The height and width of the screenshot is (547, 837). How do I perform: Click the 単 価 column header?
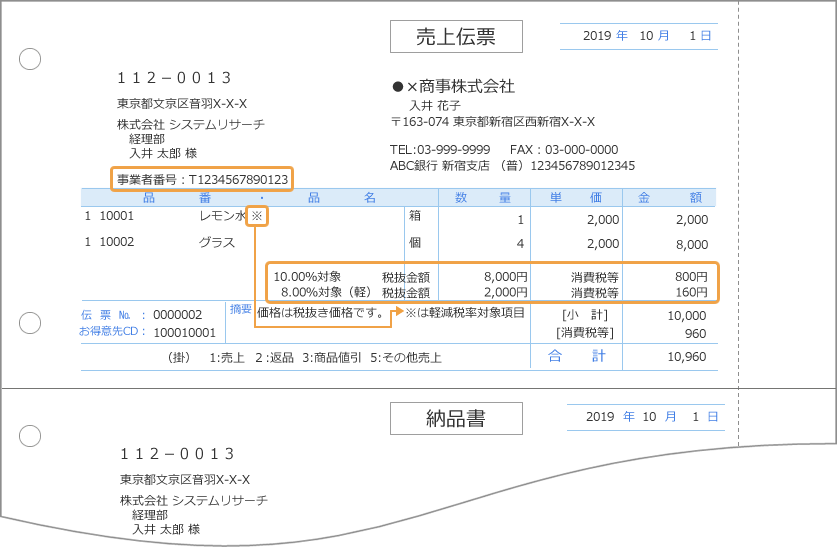[576, 198]
